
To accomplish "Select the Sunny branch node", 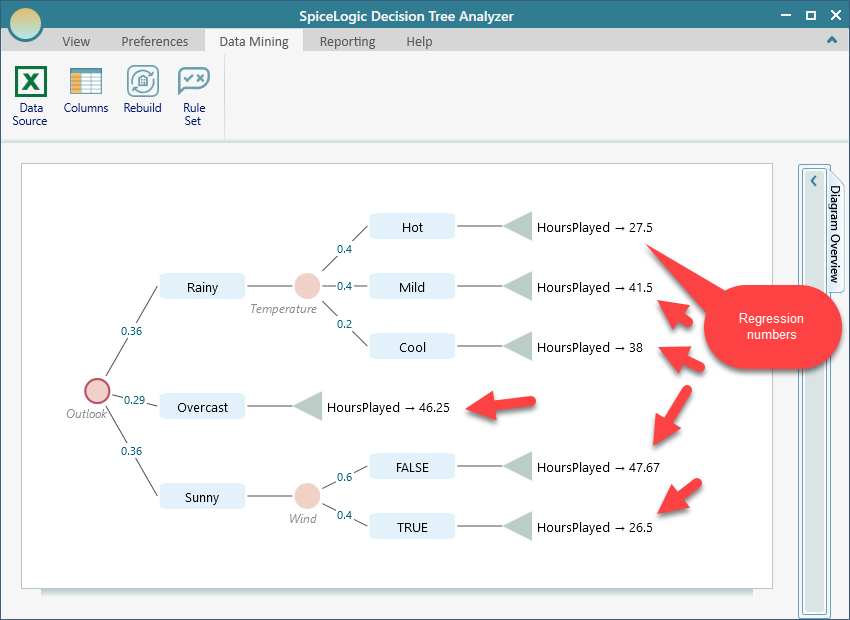I will pyautogui.click(x=202, y=497).
